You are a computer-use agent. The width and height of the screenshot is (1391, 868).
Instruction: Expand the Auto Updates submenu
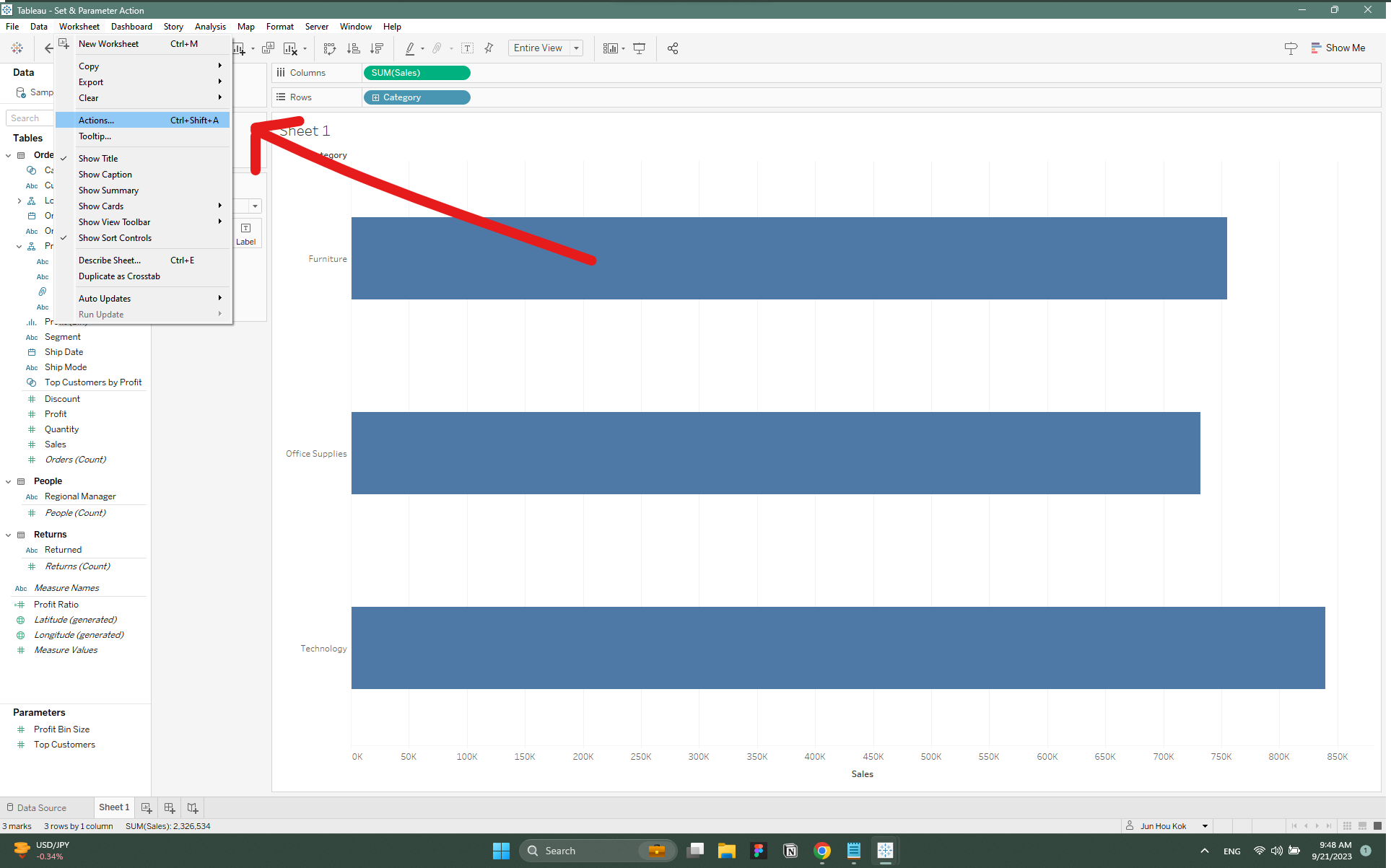tap(143, 299)
